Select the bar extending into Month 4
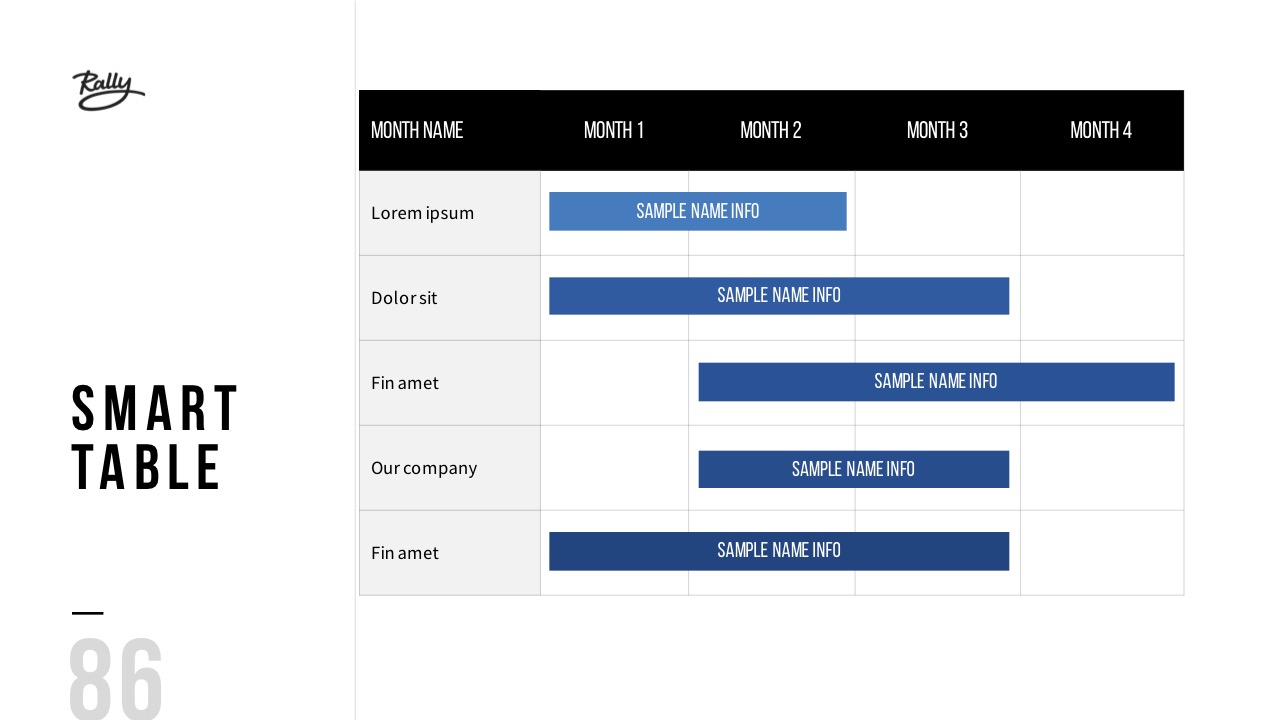Screen dimensions: 1280x720 (x=935, y=382)
